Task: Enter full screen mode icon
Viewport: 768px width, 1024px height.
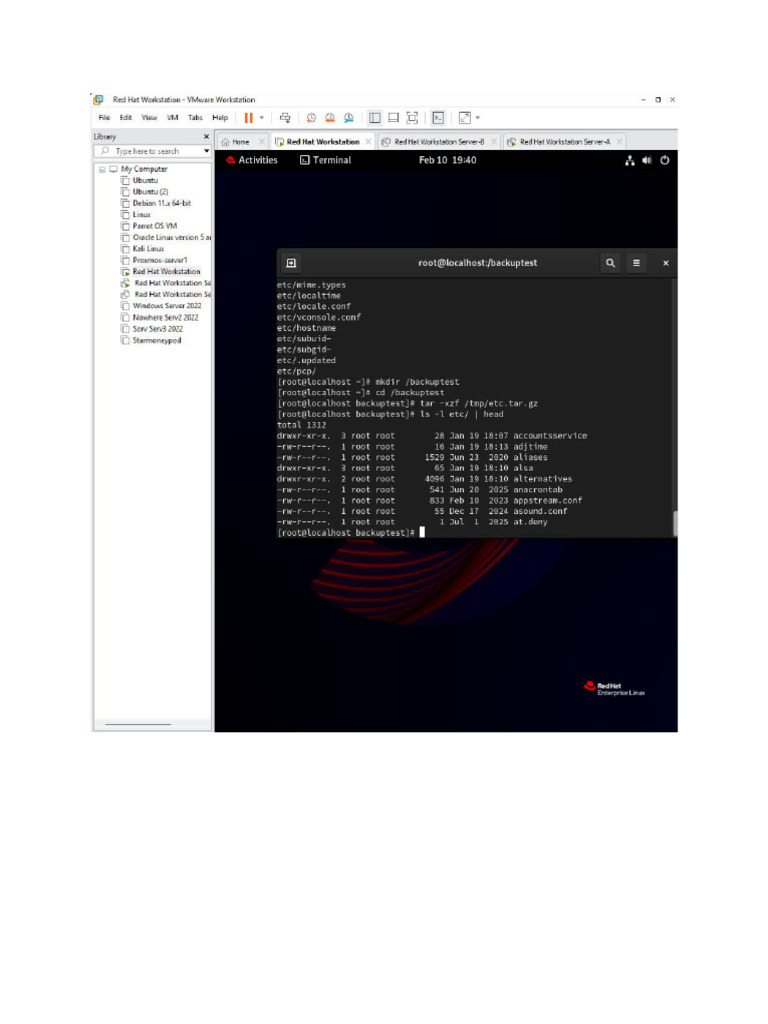Action: (412, 118)
